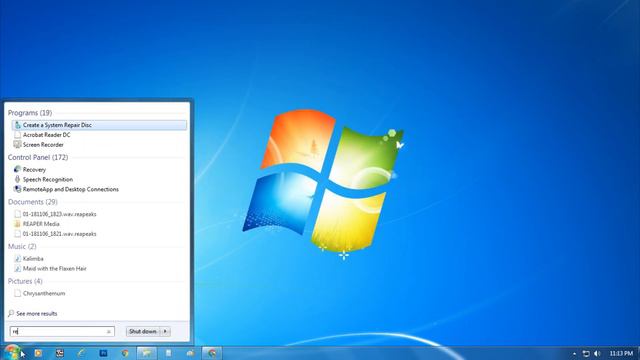Show hidden tray icons arrow

tap(574, 353)
